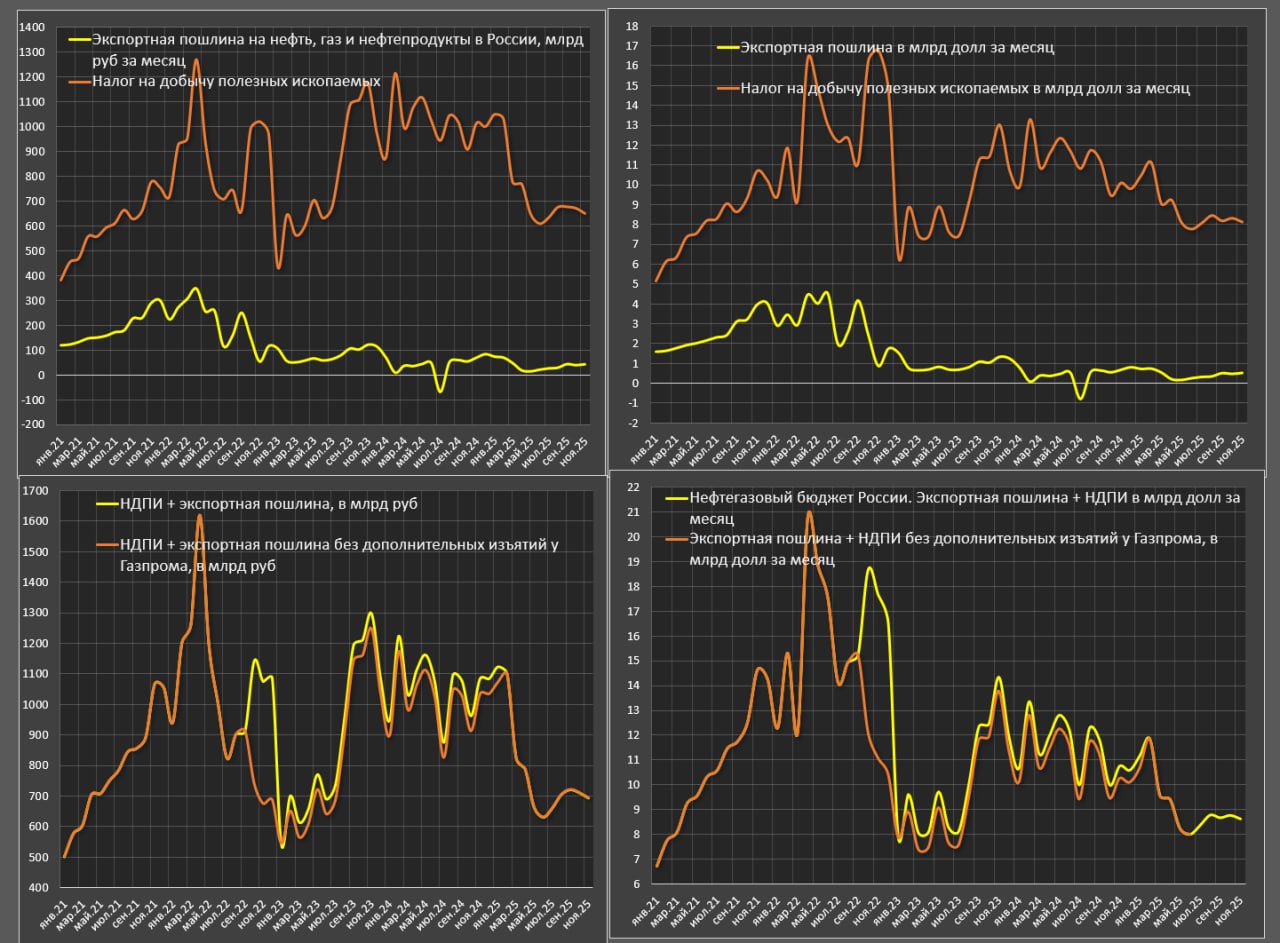Viewport: 1280px width, 943px height.
Task: Click orange peak at 21 in bottom-right chart
Action: coord(809,512)
